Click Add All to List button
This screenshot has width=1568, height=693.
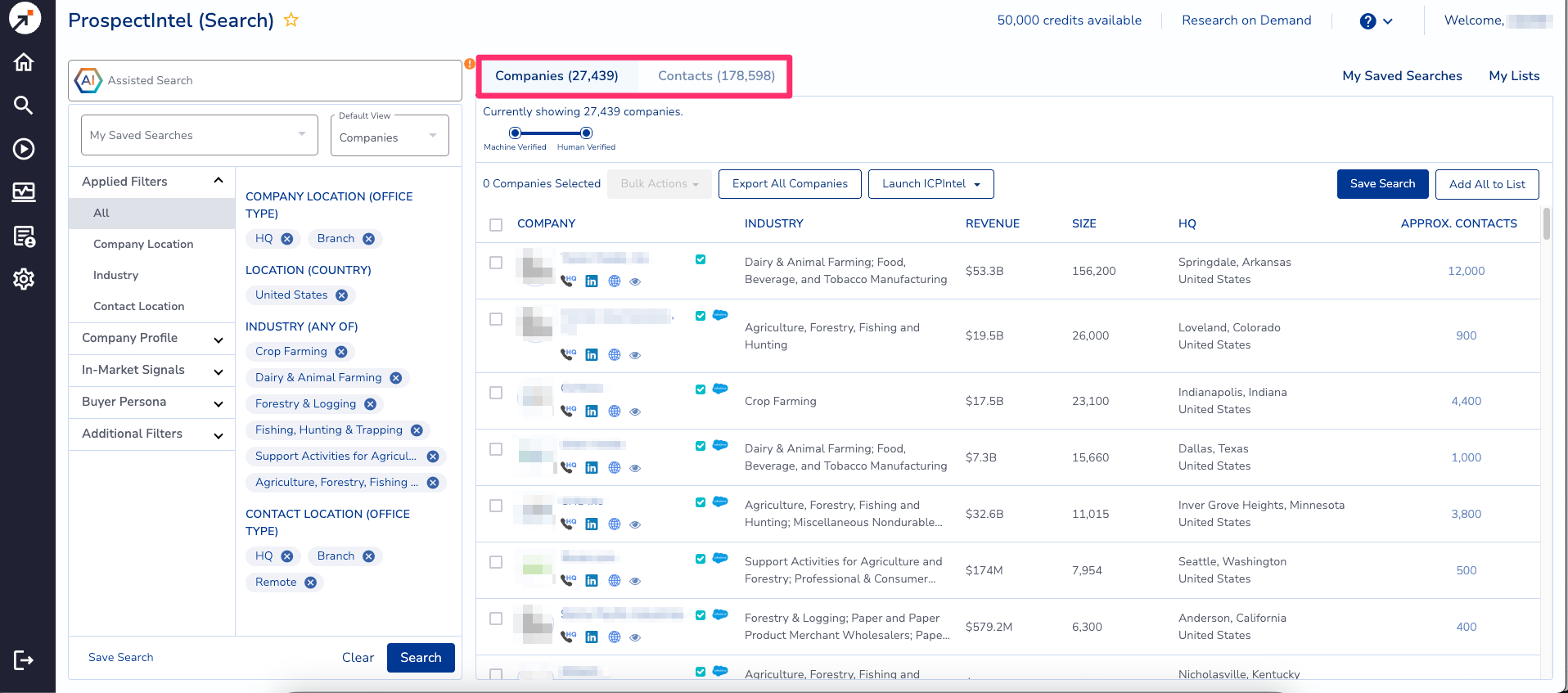coord(1487,184)
